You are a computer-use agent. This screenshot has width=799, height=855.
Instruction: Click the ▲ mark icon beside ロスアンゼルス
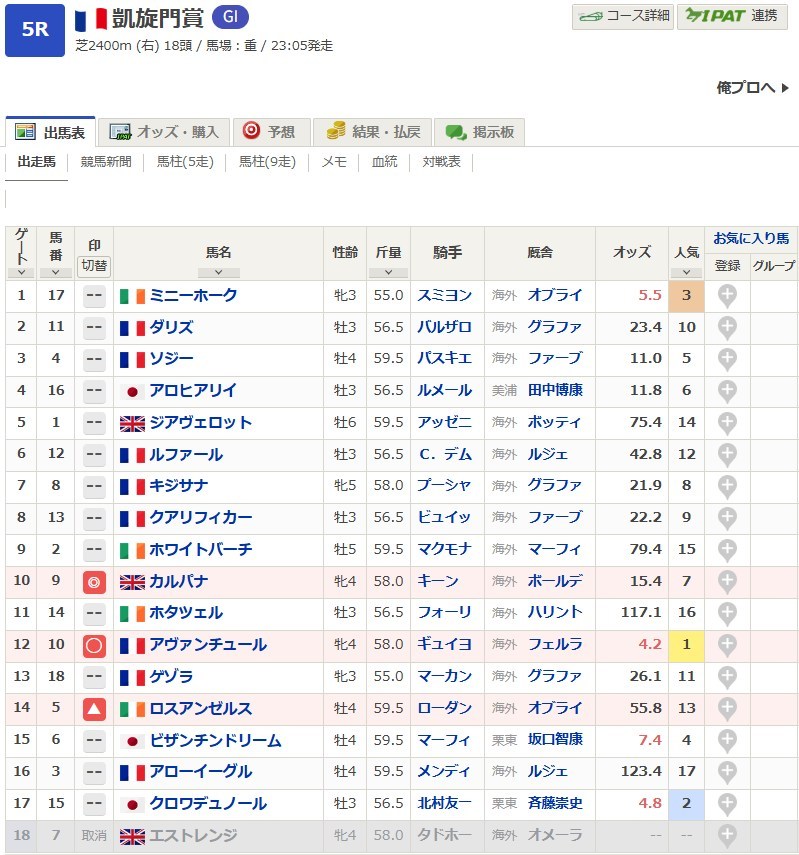94,709
